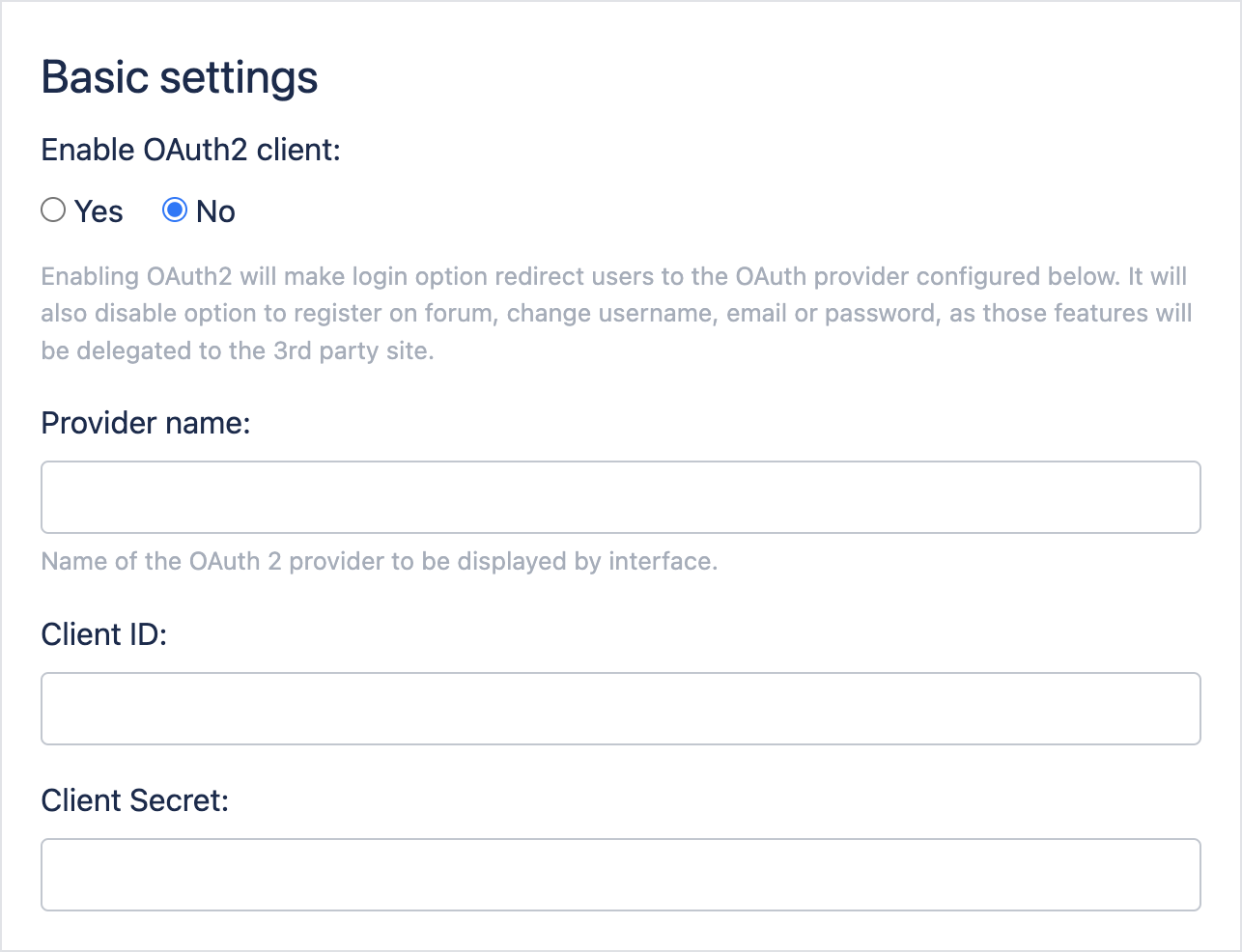Click the "Basic settings" heading

[180, 77]
